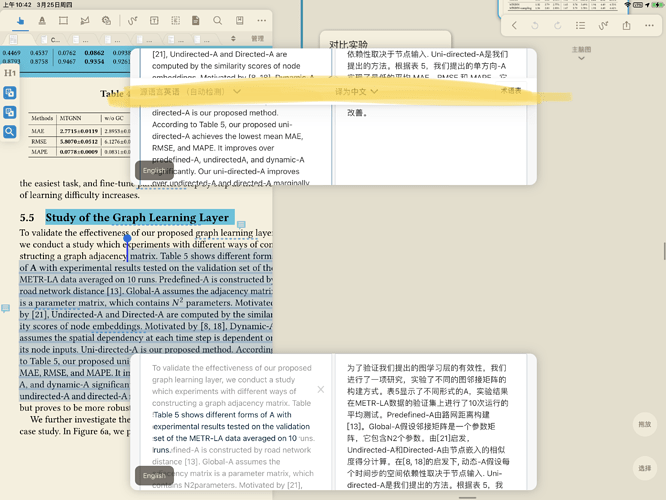Image resolution: width=666 pixels, height=500 pixels.
Task: Switch to the fourth document tab
Action: click(x=113, y=40)
